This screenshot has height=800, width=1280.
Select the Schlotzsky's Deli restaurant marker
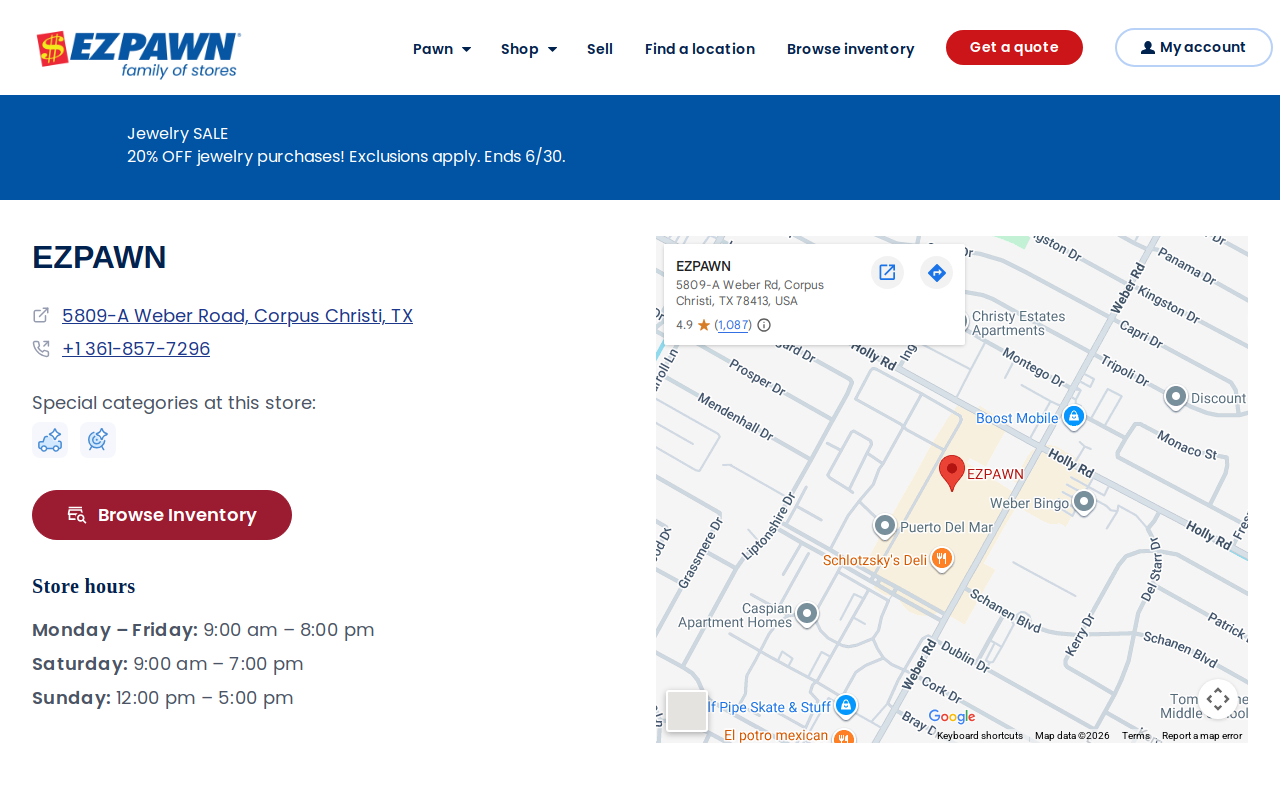point(941,559)
